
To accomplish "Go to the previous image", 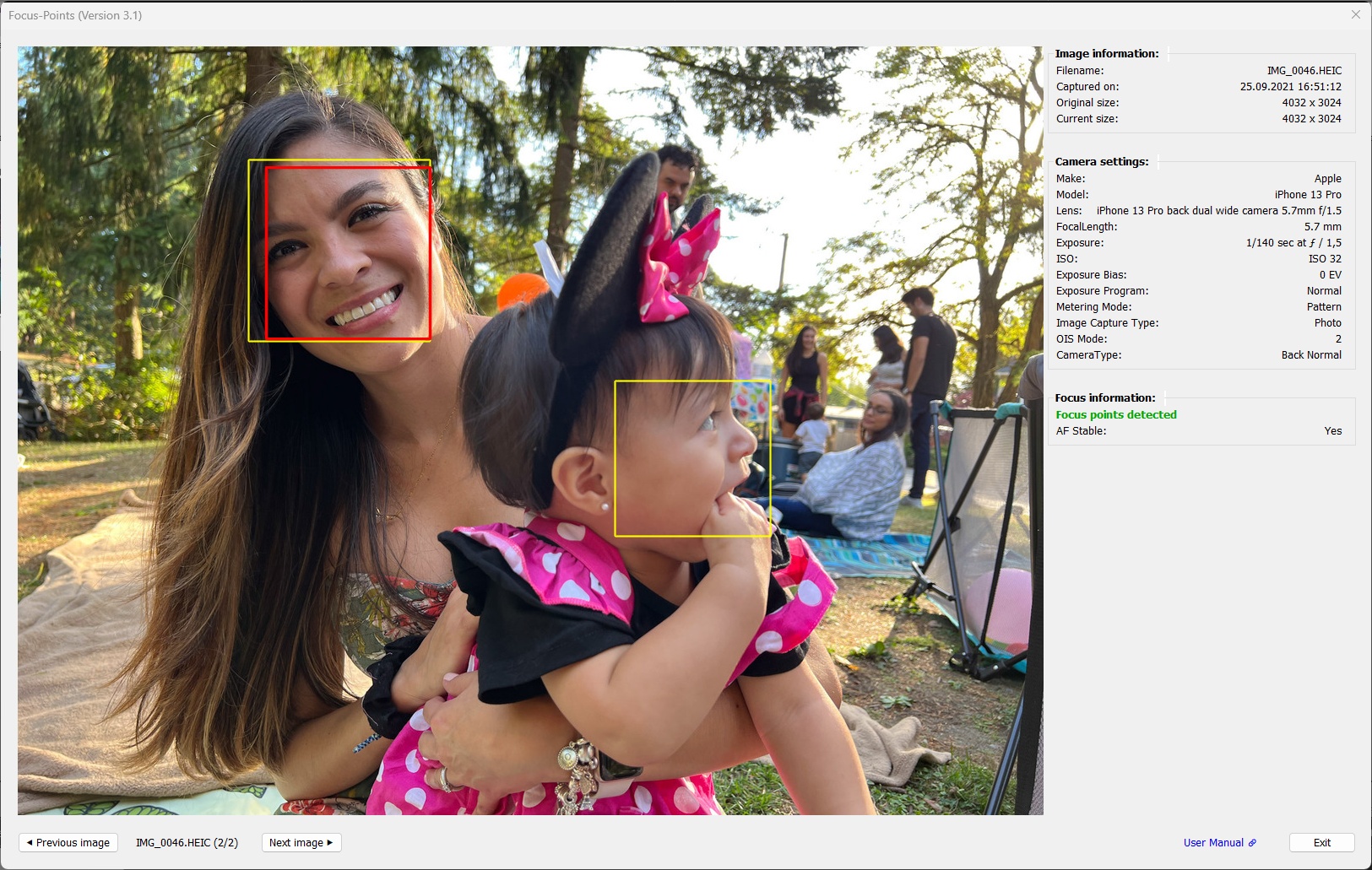I will pyautogui.click(x=68, y=842).
